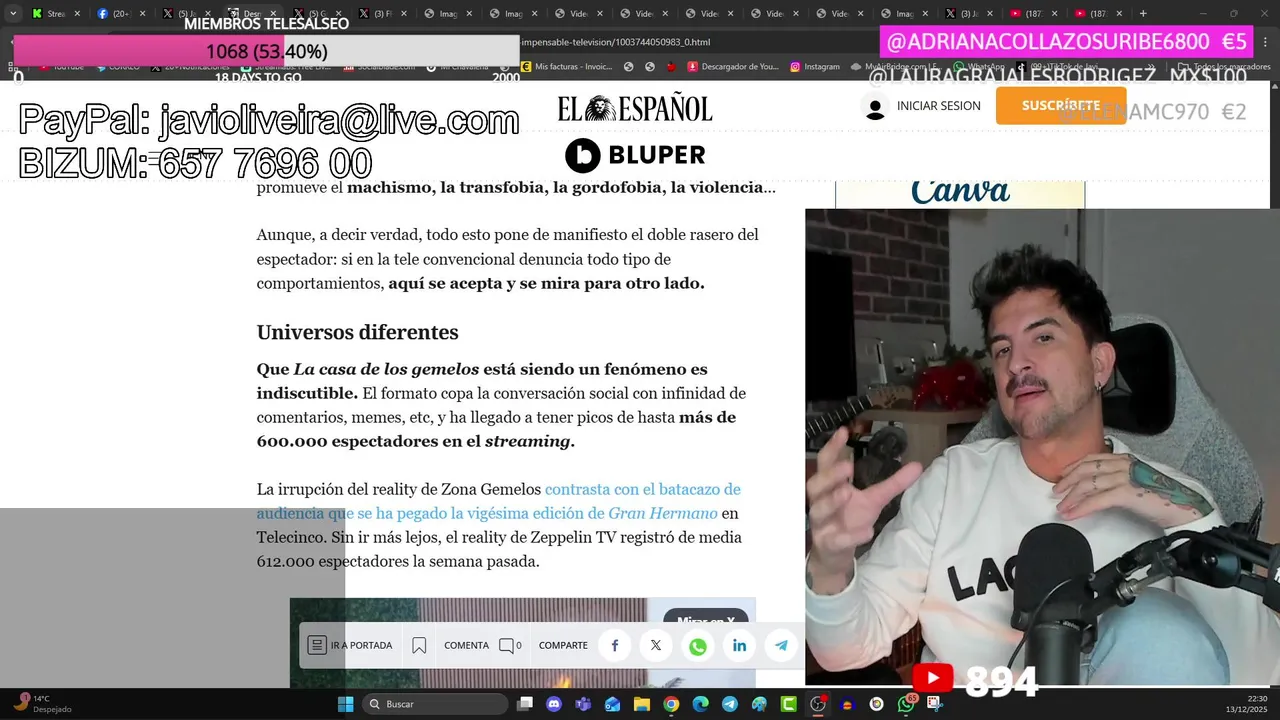The width and height of the screenshot is (1280, 720).
Task: Open the Windows Start menu
Action: (345, 704)
